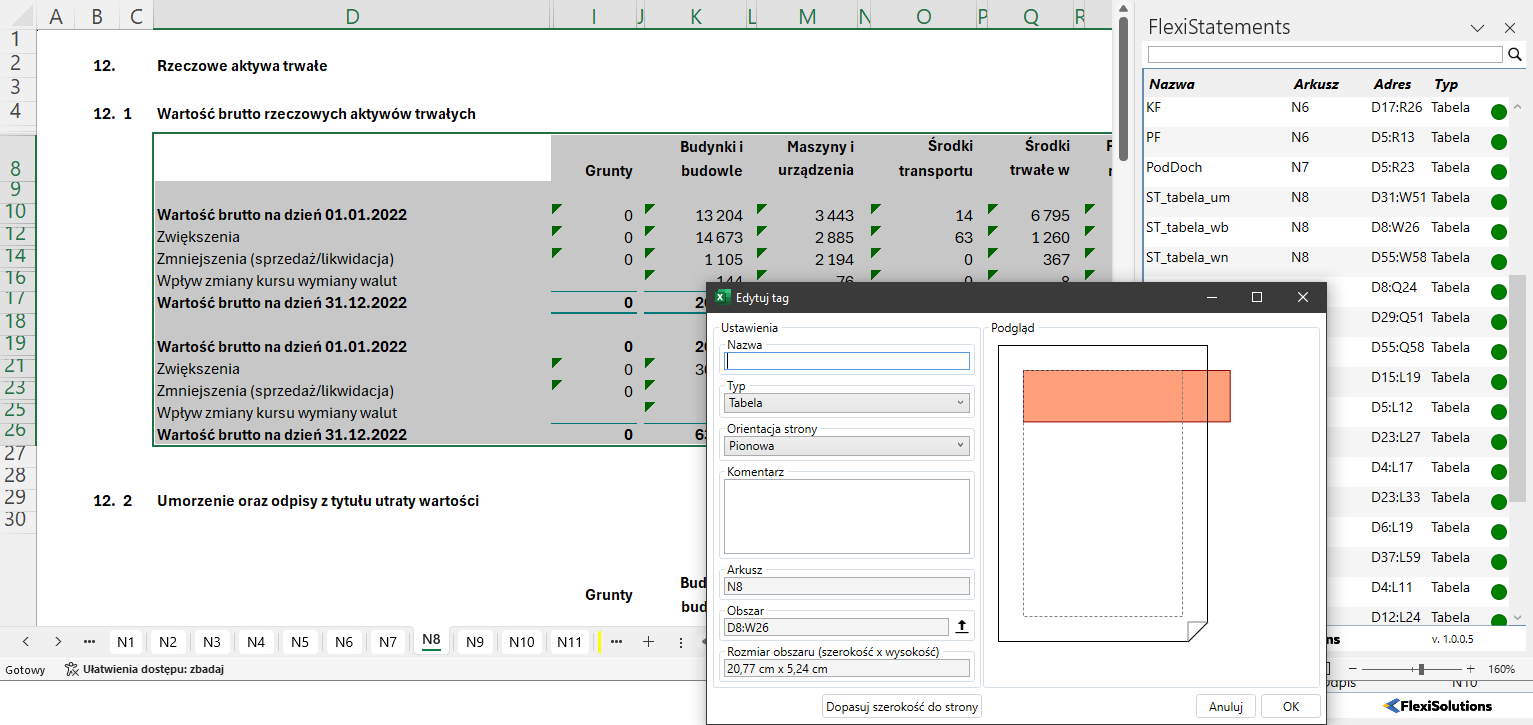Click the range selector arrow beside Obszar field

(962, 627)
